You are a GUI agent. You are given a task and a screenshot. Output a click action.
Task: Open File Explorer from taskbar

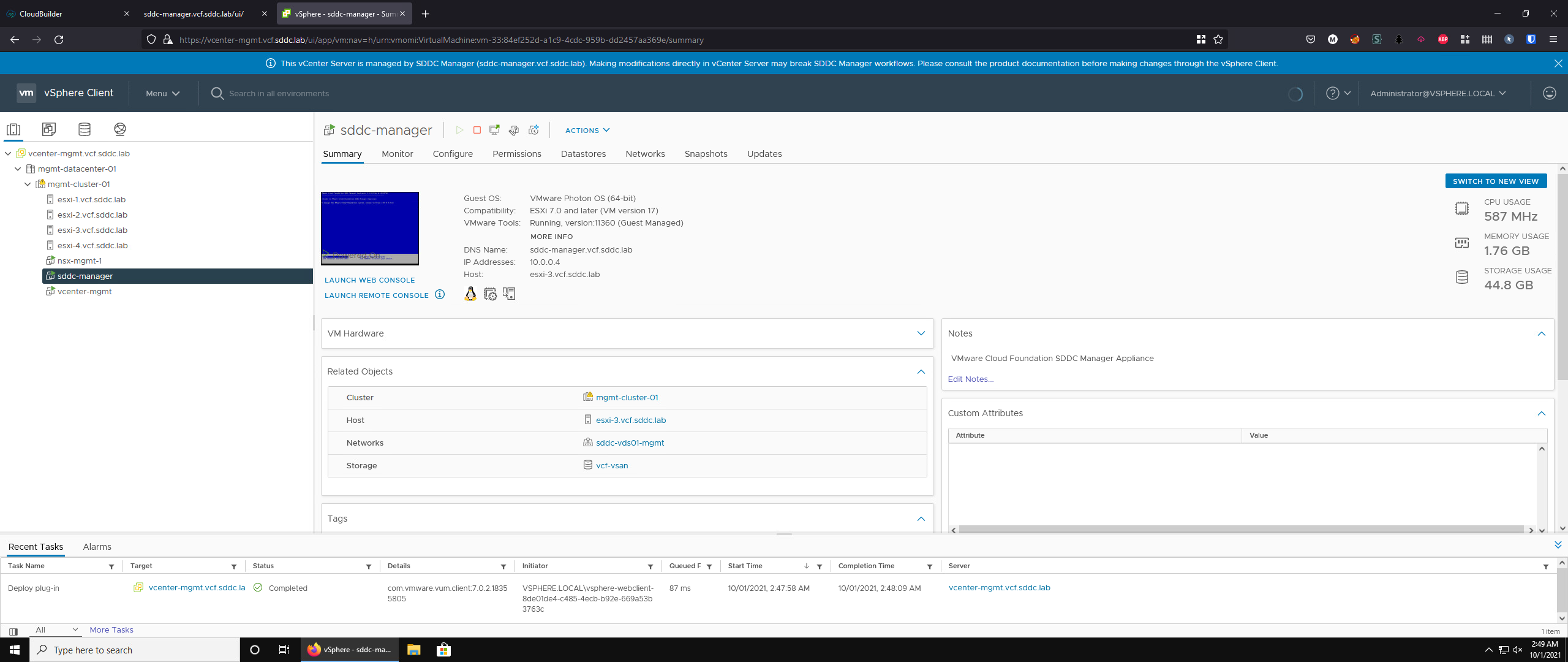pos(414,650)
